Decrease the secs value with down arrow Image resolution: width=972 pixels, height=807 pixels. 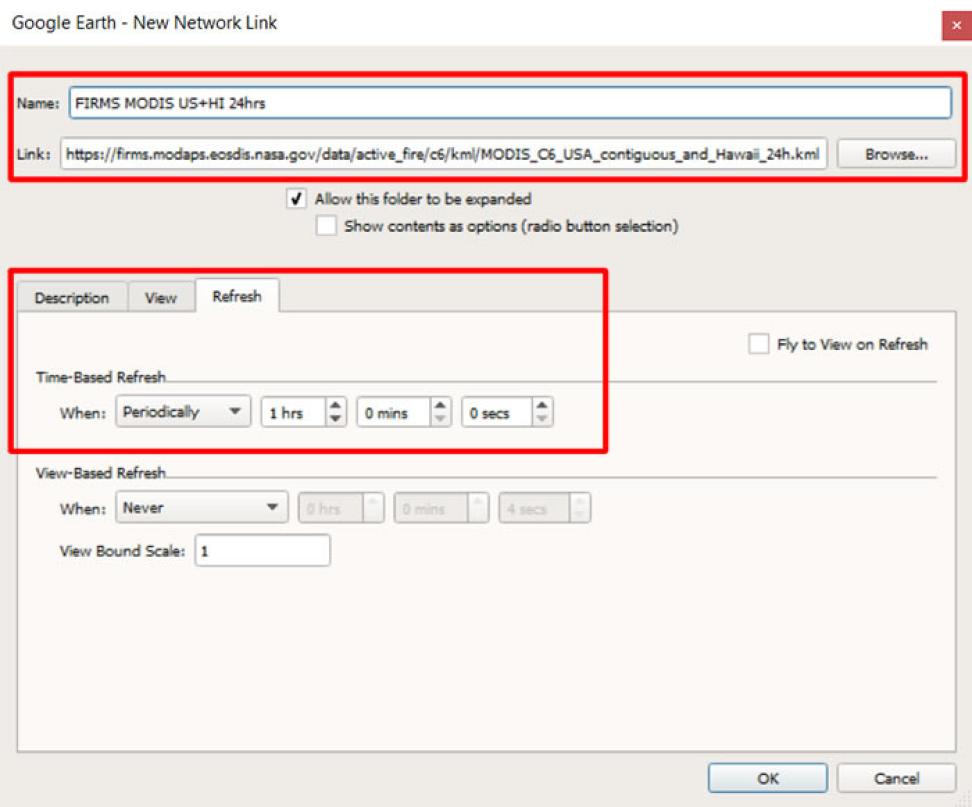pyautogui.click(x=542, y=419)
